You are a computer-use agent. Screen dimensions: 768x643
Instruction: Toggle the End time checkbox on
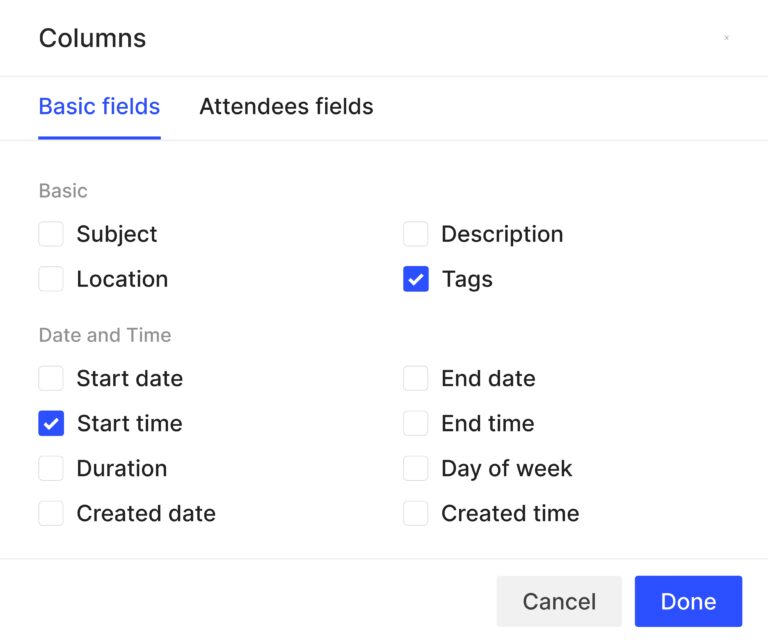click(416, 424)
